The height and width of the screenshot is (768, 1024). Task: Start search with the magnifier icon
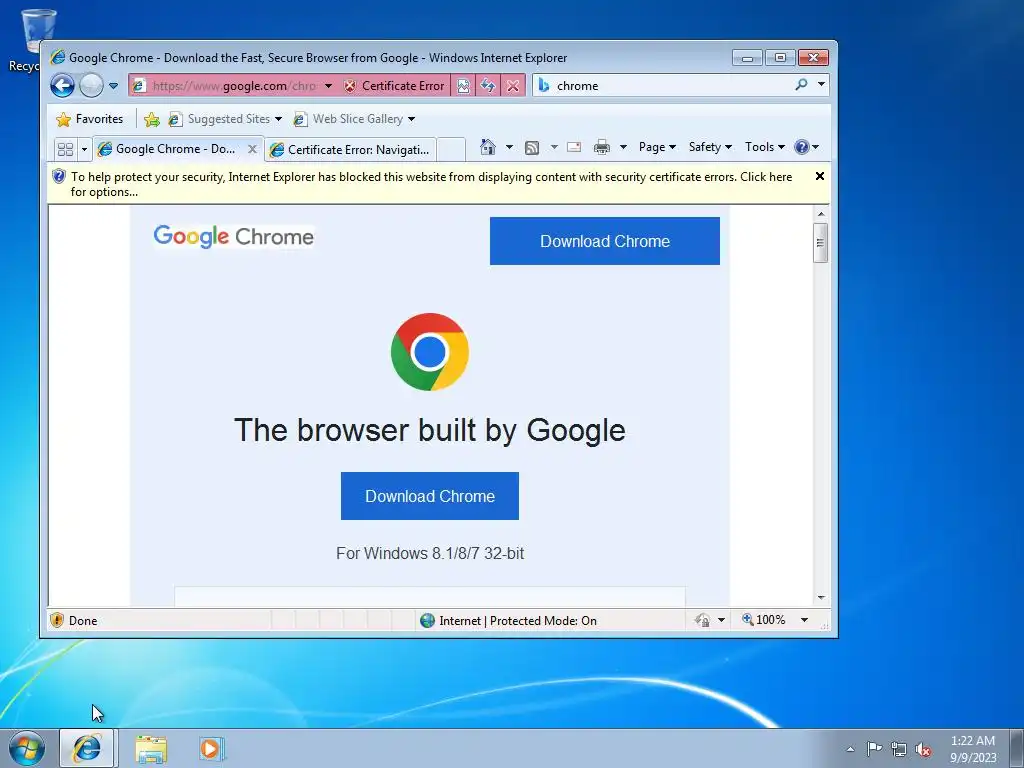[x=802, y=85]
